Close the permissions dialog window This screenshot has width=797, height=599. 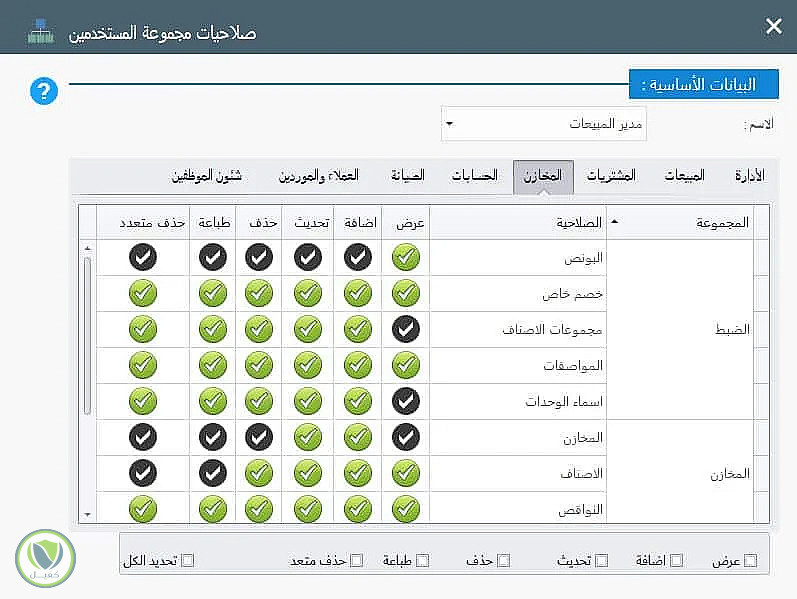pyautogui.click(x=774, y=25)
